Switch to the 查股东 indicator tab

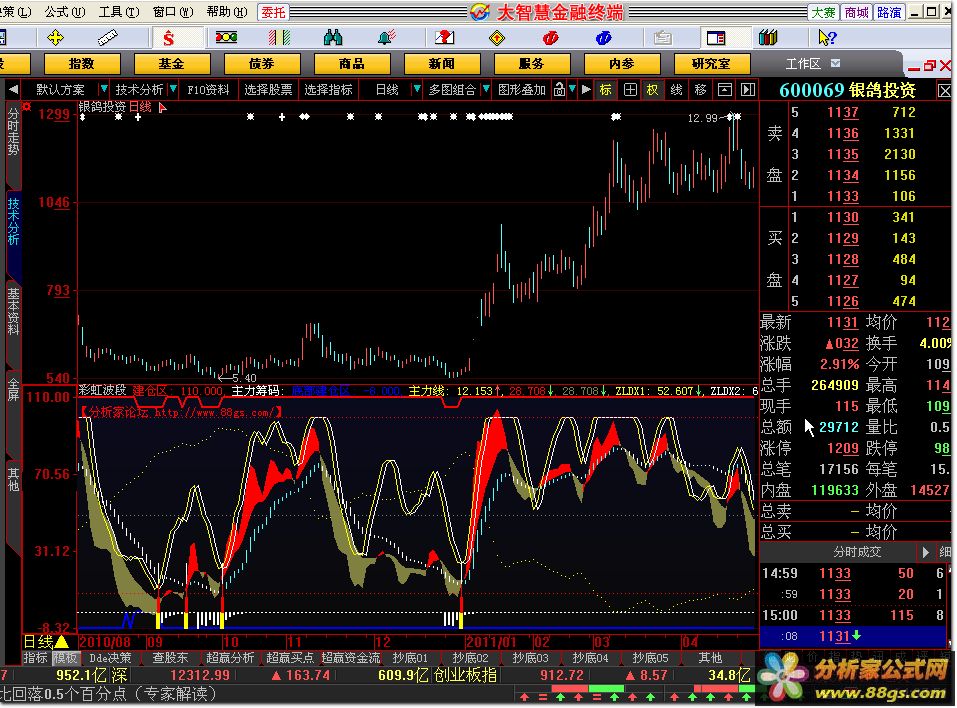click(170, 658)
